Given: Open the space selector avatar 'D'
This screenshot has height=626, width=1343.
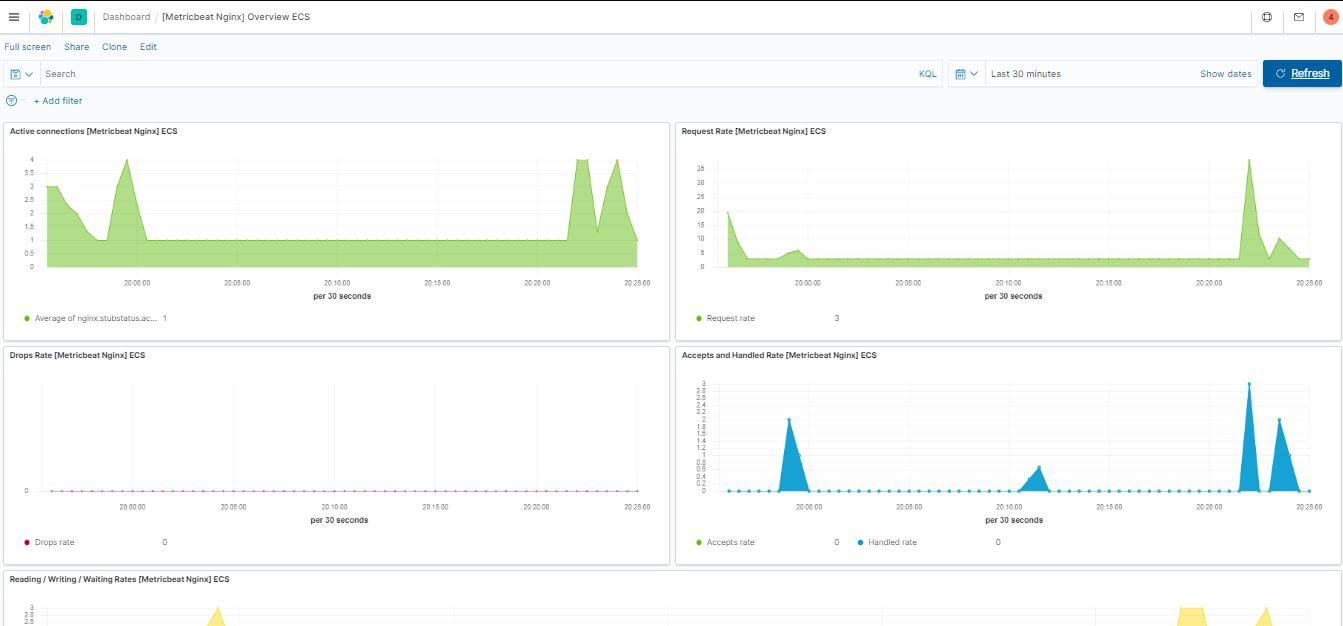Looking at the screenshot, I should [x=79, y=17].
